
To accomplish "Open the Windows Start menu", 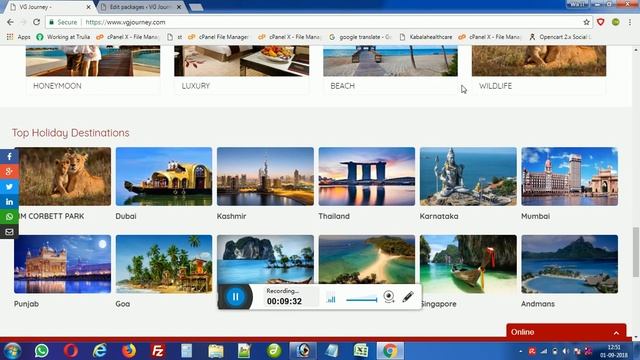I will coord(12,351).
